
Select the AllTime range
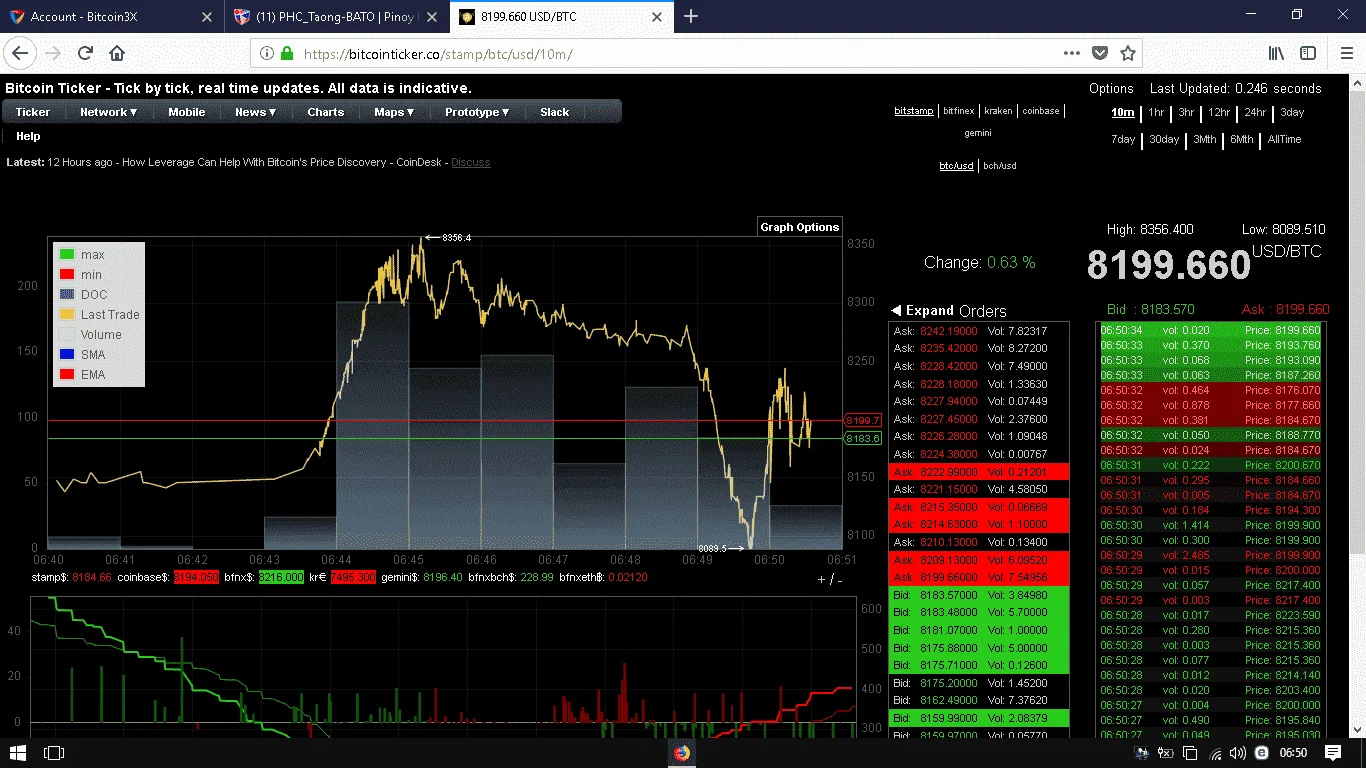[x=1285, y=140]
